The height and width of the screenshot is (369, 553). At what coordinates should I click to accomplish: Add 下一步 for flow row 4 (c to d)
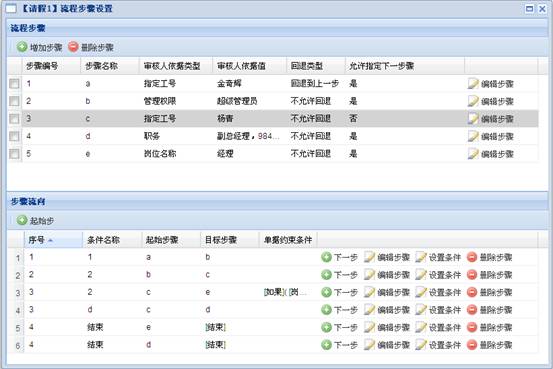click(x=339, y=310)
